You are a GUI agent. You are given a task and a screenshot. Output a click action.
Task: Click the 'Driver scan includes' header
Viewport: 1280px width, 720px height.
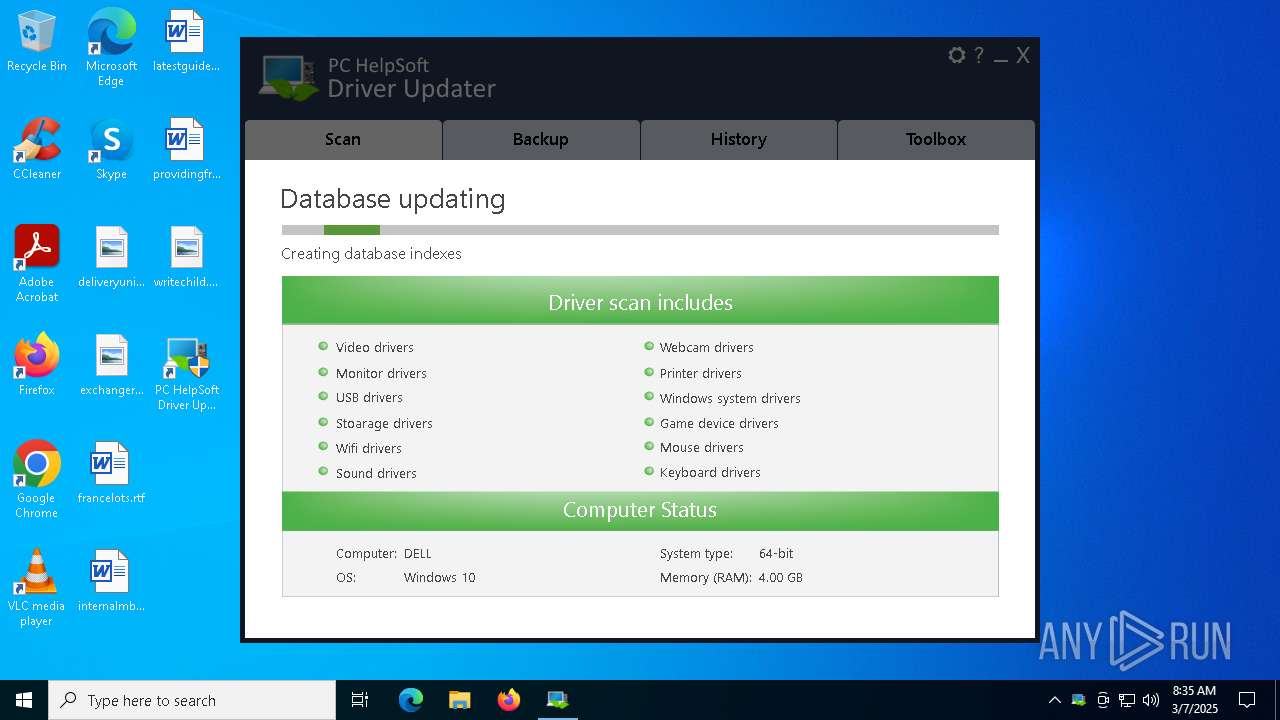tap(640, 301)
